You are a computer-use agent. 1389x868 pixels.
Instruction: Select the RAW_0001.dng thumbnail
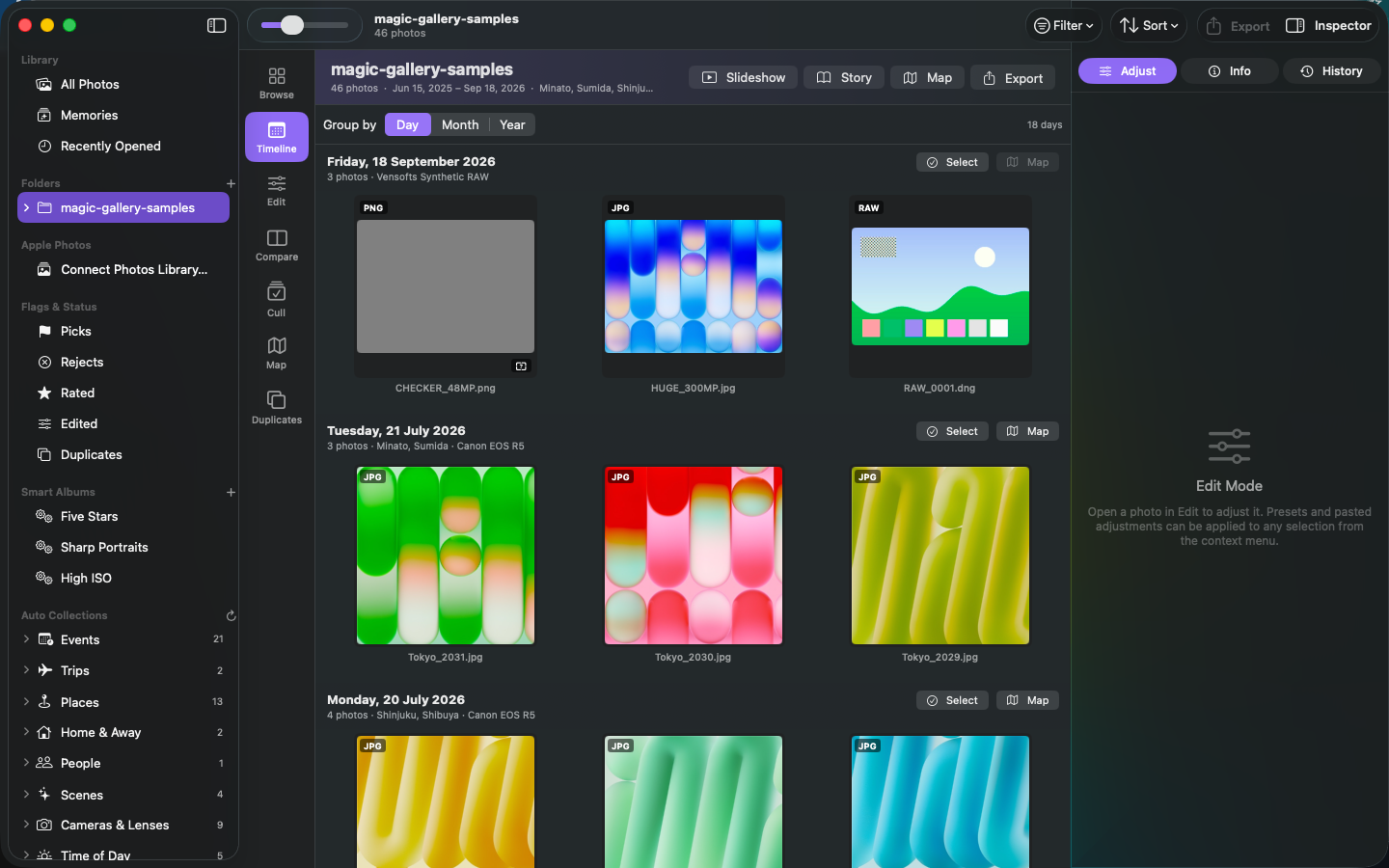tap(940, 286)
